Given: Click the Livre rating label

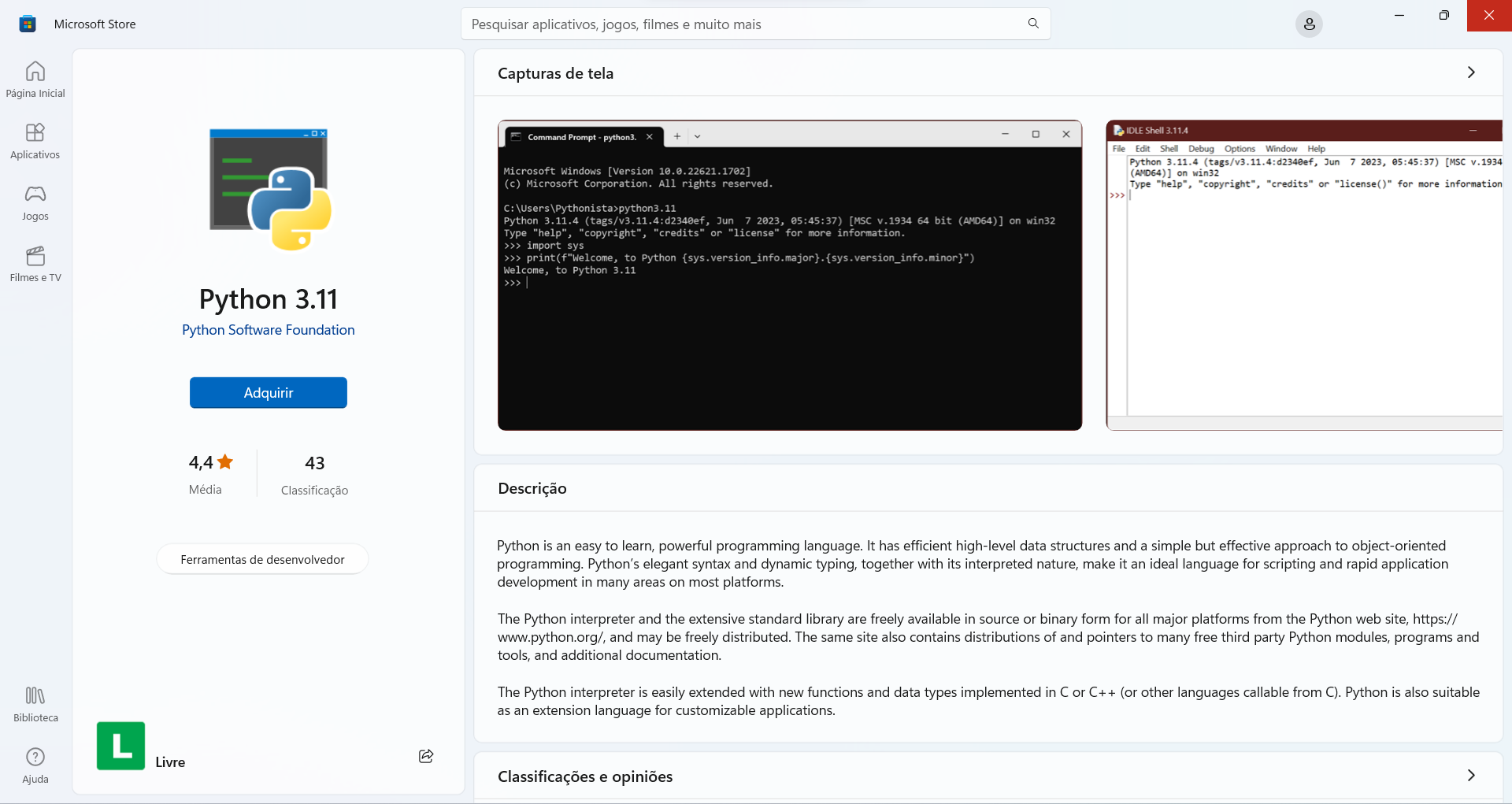Looking at the screenshot, I should (170, 762).
